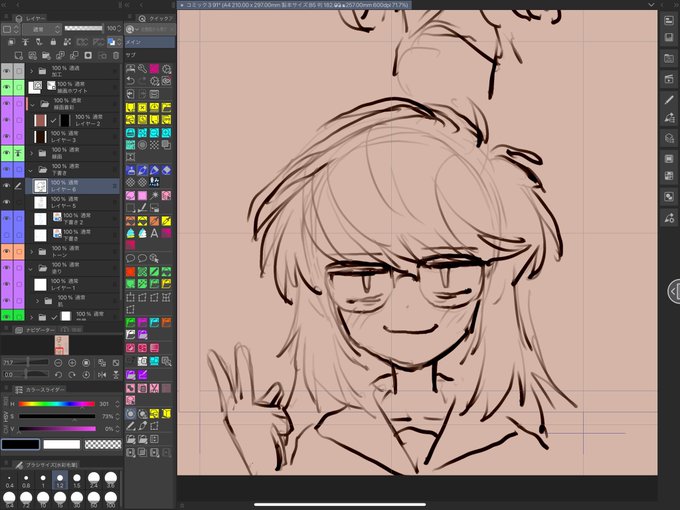Expand the 肌 layer folder
Image resolution: width=680 pixels, height=510 pixels.
point(37,301)
